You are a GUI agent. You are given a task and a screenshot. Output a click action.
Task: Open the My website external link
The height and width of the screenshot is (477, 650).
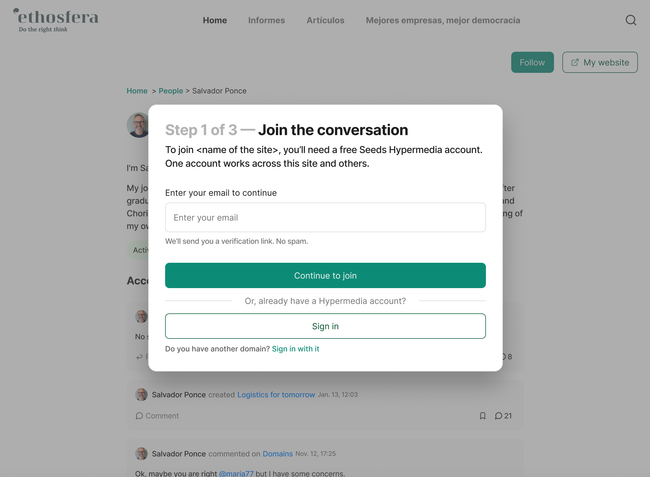pos(600,62)
